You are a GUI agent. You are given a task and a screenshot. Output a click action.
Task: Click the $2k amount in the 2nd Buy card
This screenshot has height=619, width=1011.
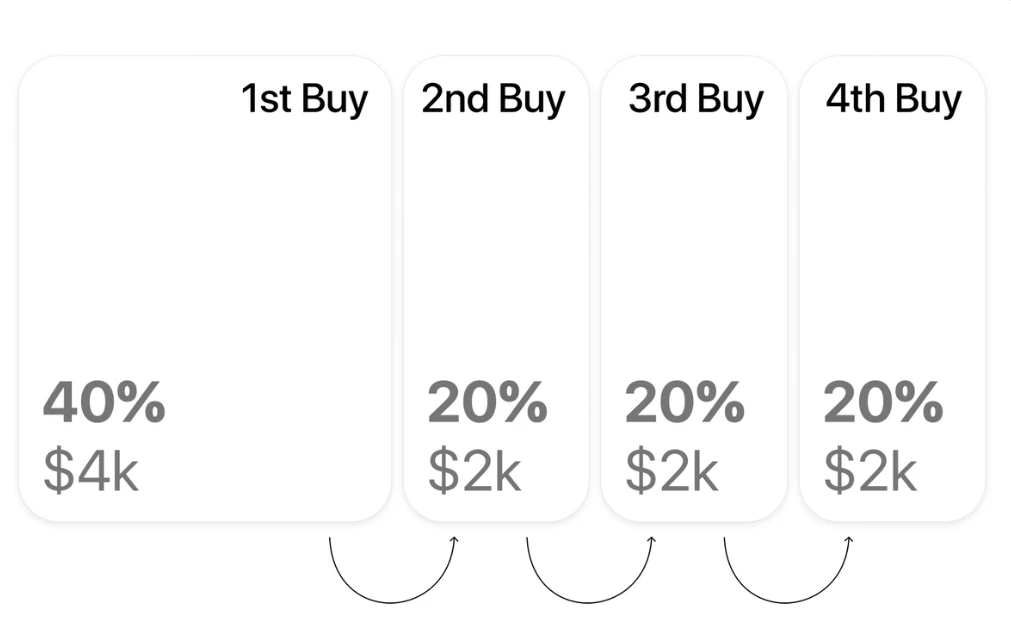coord(474,470)
